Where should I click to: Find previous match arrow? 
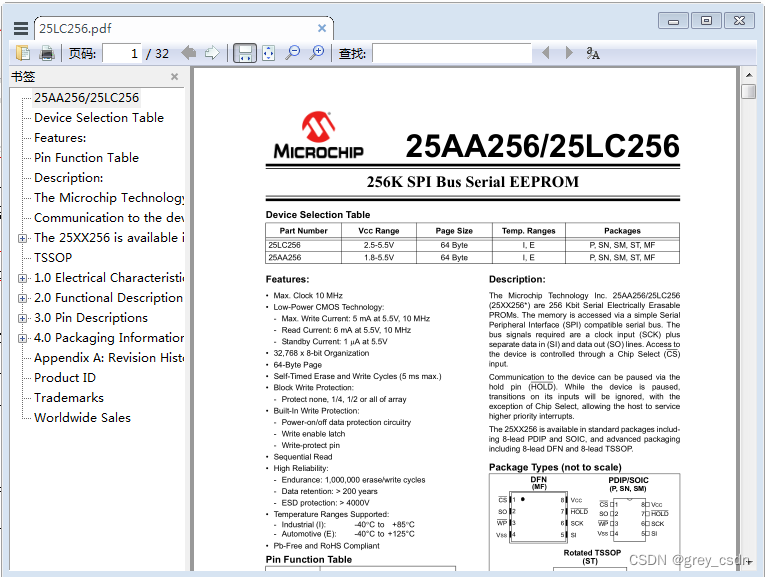pos(546,53)
